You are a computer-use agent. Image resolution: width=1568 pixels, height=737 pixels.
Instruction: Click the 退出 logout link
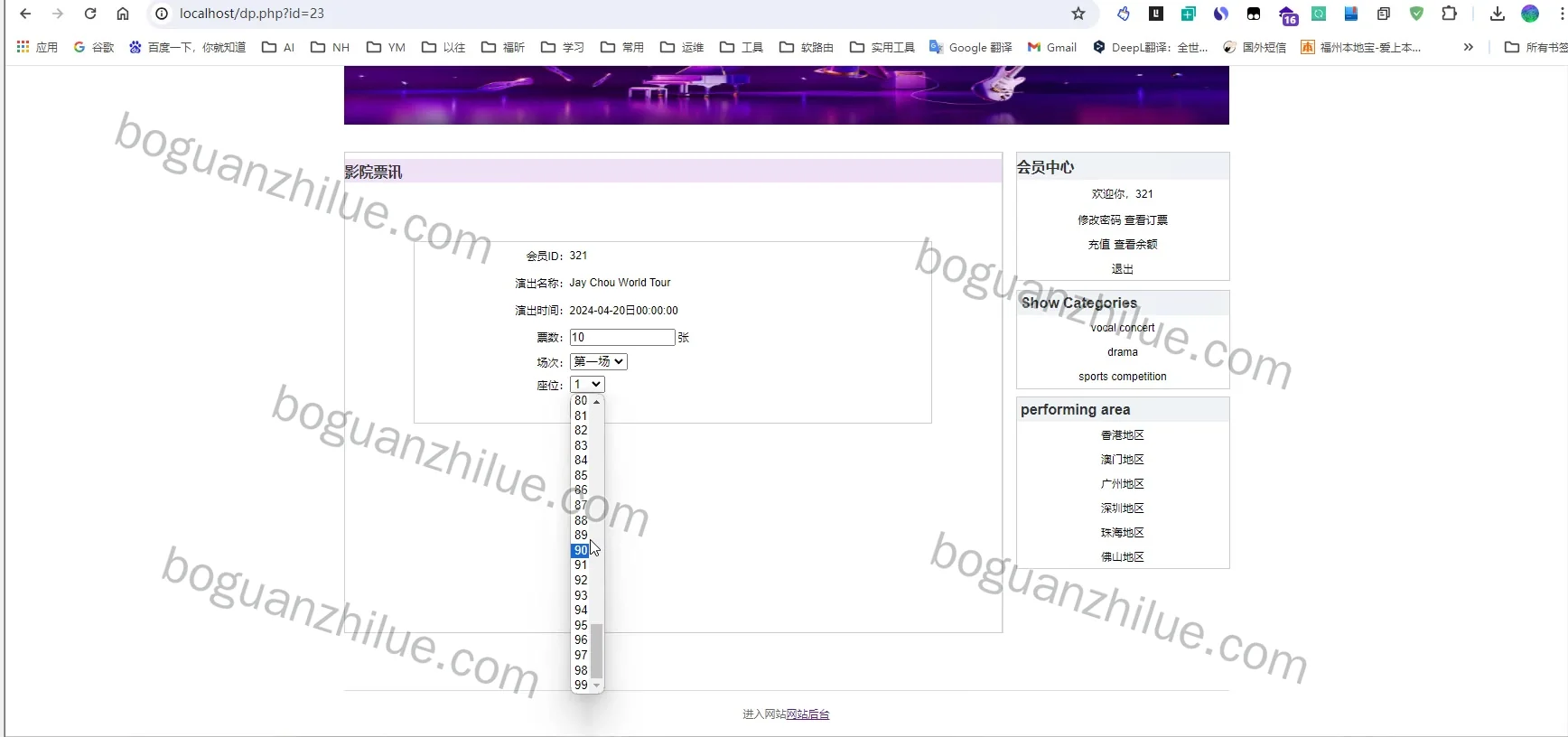click(x=1123, y=269)
